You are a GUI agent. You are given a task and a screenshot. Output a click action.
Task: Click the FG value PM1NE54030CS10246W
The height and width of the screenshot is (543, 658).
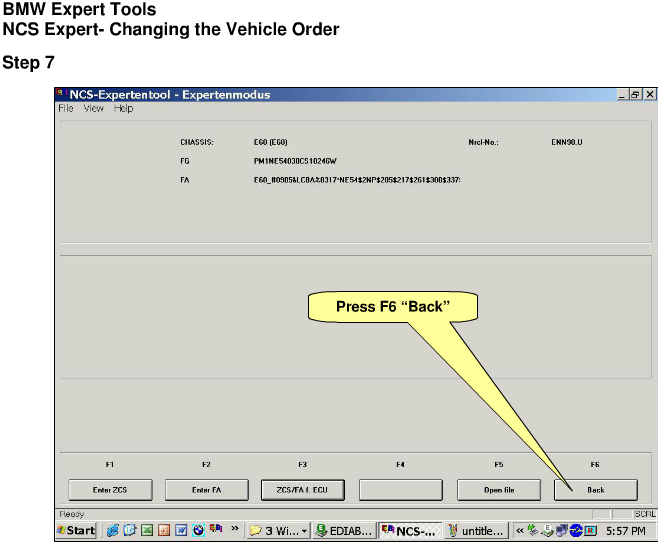295,161
